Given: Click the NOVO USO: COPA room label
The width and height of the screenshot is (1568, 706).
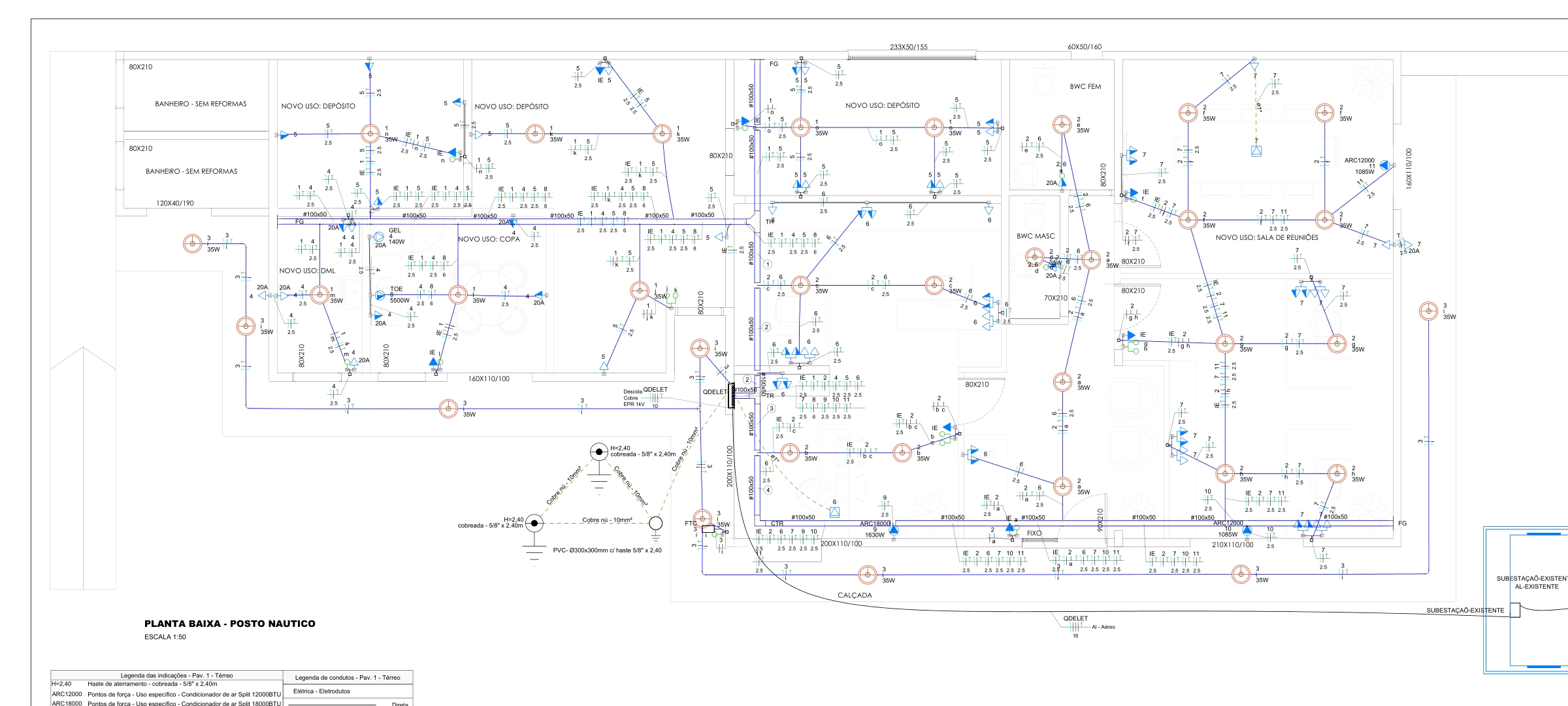Looking at the screenshot, I should click(x=489, y=239).
